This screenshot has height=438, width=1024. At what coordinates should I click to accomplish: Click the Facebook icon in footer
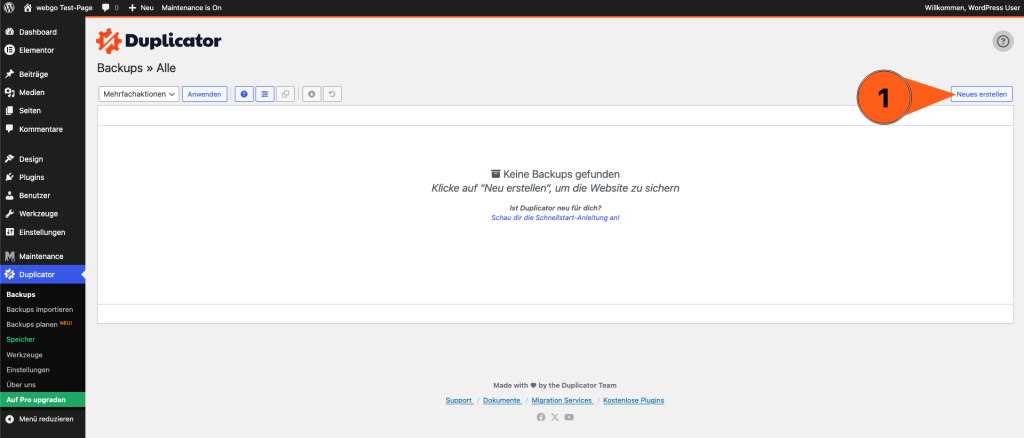coord(541,417)
